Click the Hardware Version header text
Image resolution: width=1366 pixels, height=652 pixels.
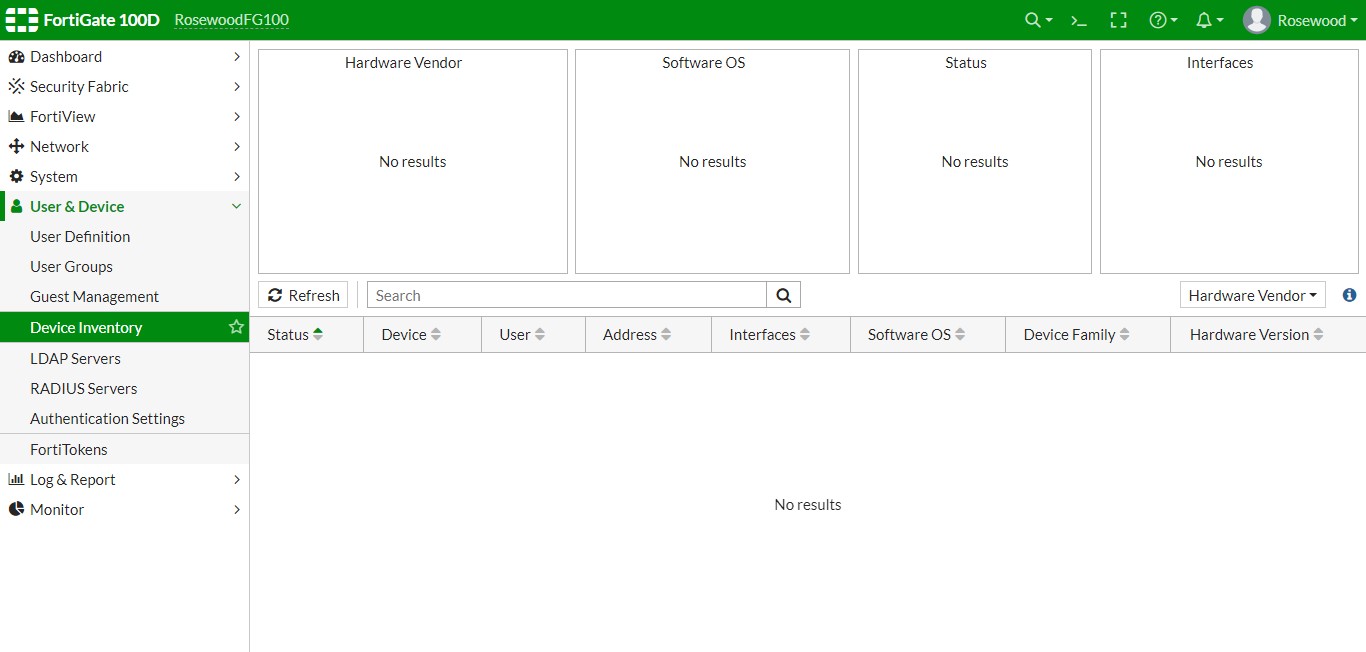(1249, 335)
